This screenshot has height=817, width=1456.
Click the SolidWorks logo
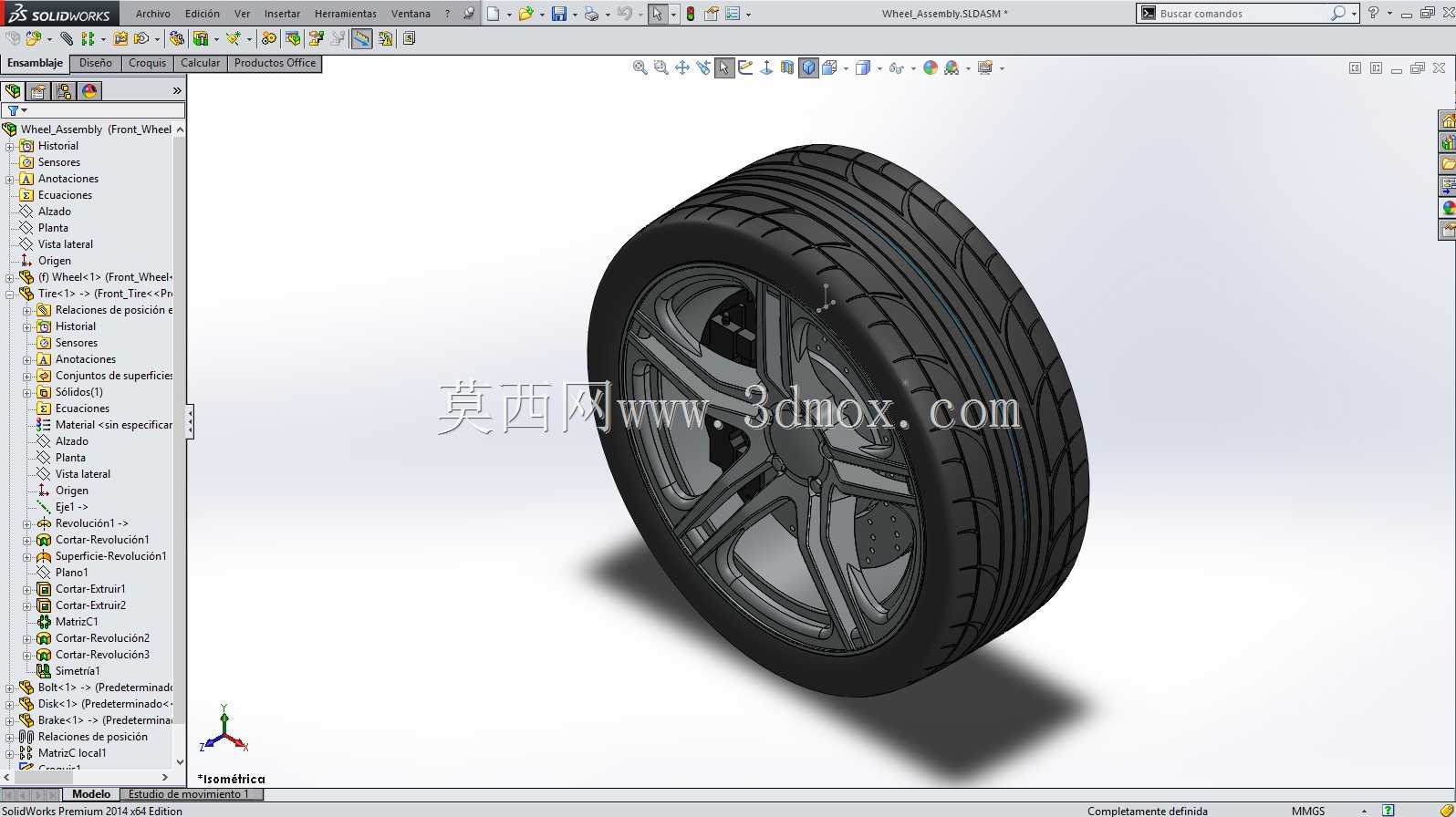(x=60, y=13)
